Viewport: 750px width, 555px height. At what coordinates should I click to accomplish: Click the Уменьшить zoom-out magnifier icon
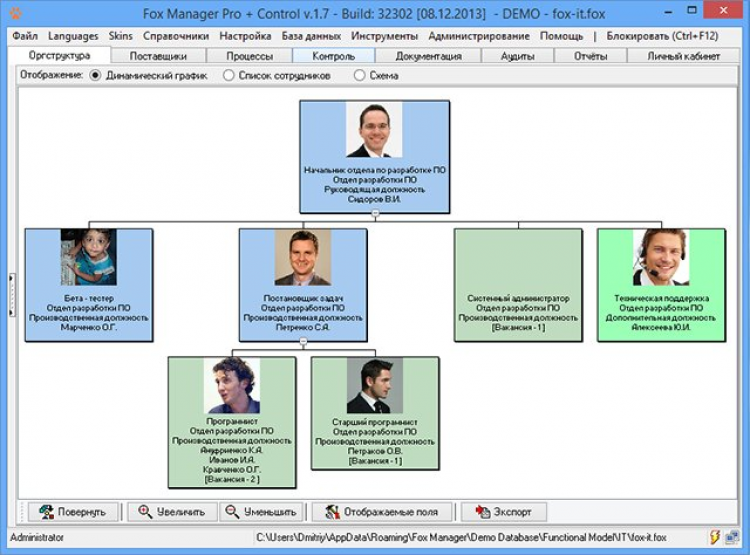coord(232,511)
